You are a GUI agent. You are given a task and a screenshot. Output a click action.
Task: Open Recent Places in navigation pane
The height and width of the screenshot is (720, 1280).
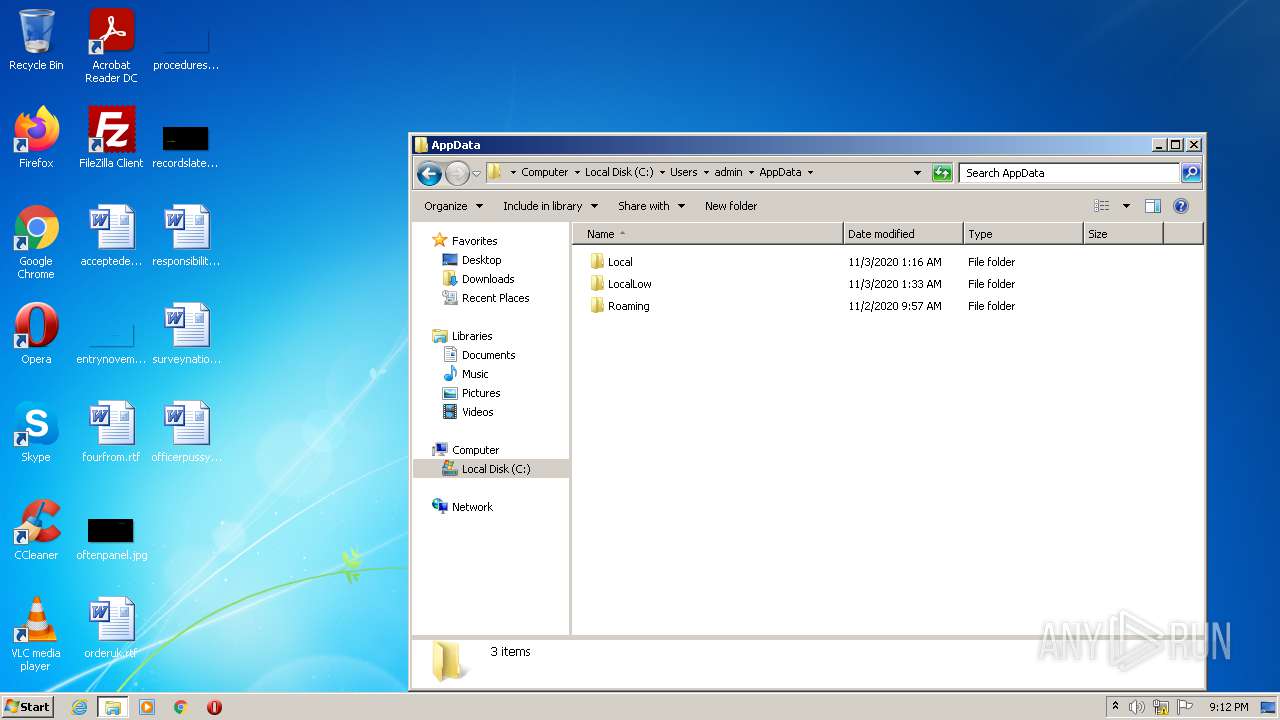click(486, 298)
